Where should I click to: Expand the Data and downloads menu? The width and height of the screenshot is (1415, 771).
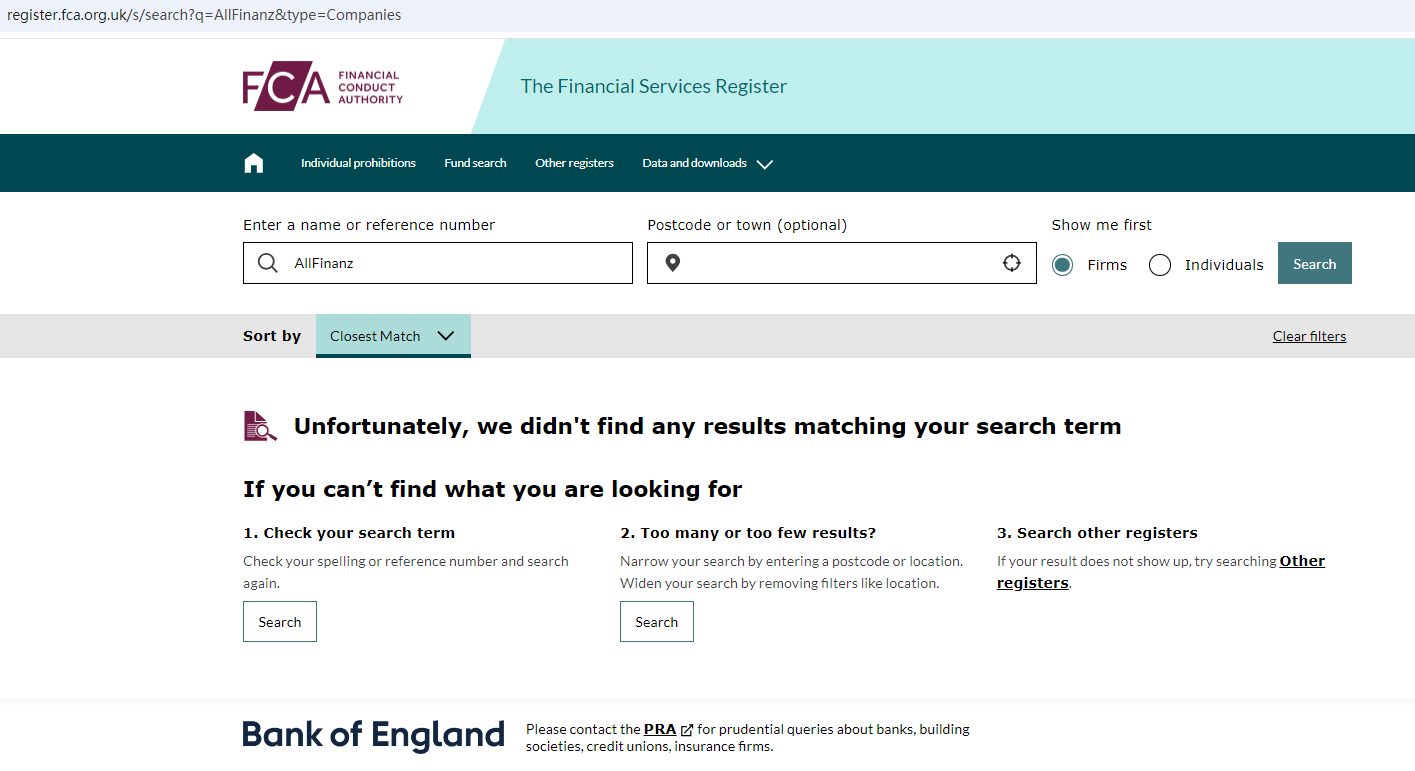tap(707, 163)
